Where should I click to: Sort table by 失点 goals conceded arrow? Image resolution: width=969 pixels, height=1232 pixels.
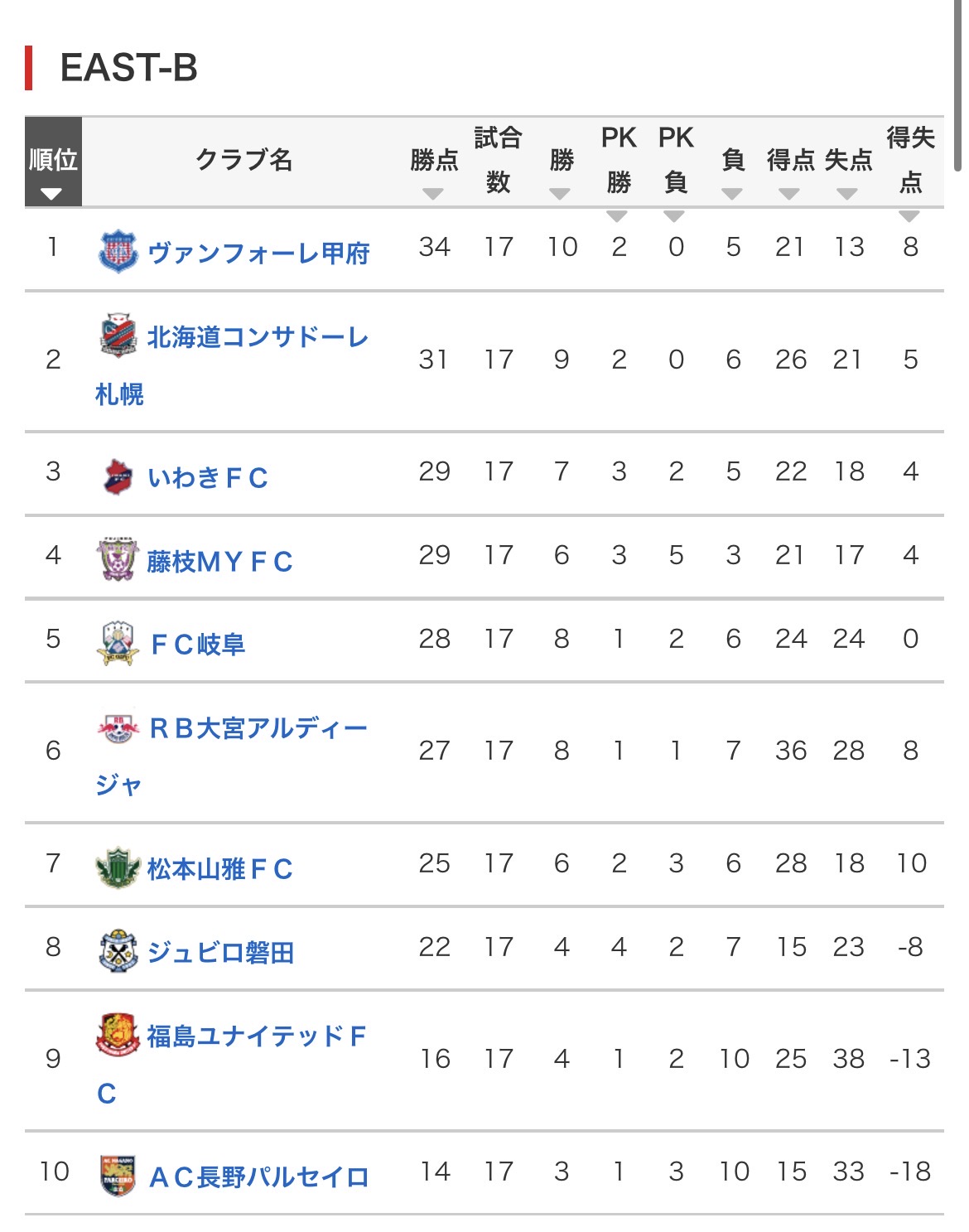pyautogui.click(x=847, y=194)
